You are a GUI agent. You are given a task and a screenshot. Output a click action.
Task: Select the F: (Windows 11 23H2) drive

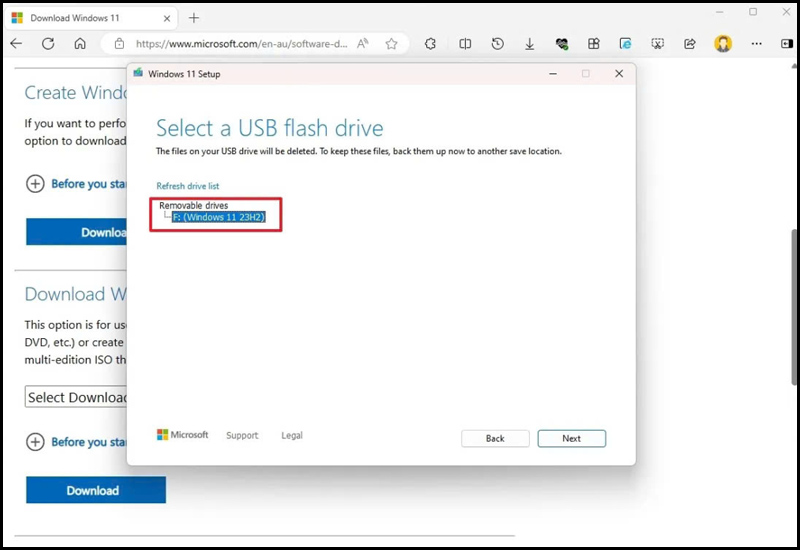[219, 217]
